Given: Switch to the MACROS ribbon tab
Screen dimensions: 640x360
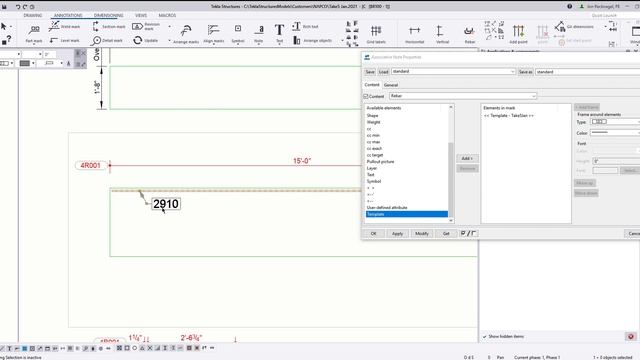Looking at the screenshot, I should tap(167, 16).
